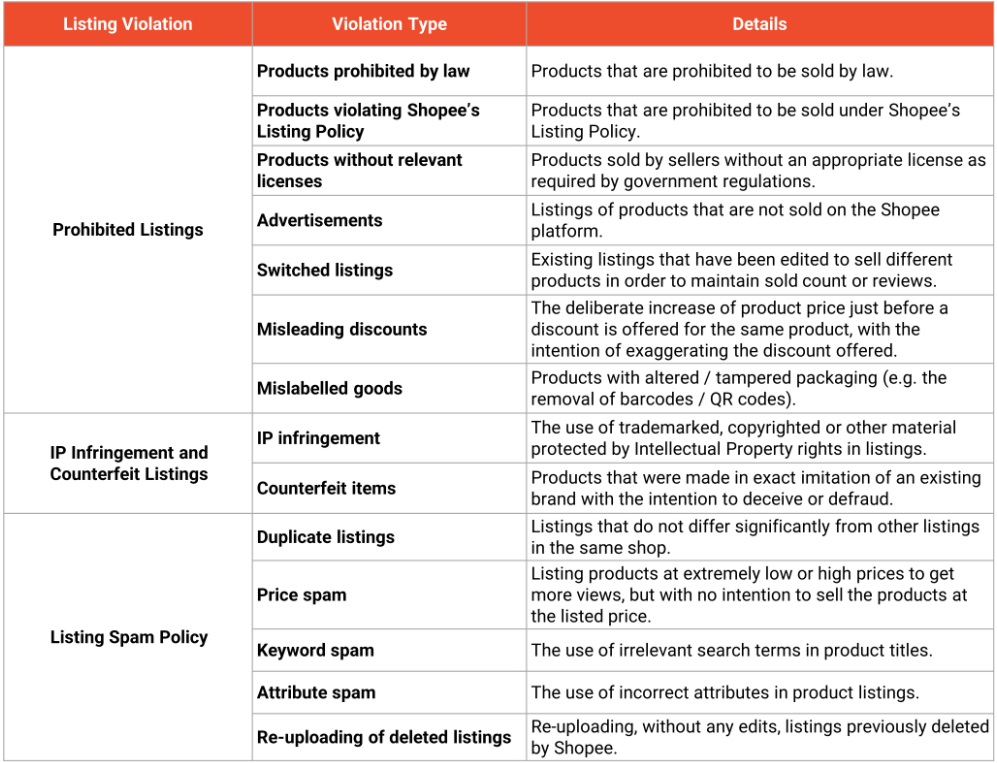Select the Mislabelled goods cell
Viewport: 997px width, 763px height.
330,388
